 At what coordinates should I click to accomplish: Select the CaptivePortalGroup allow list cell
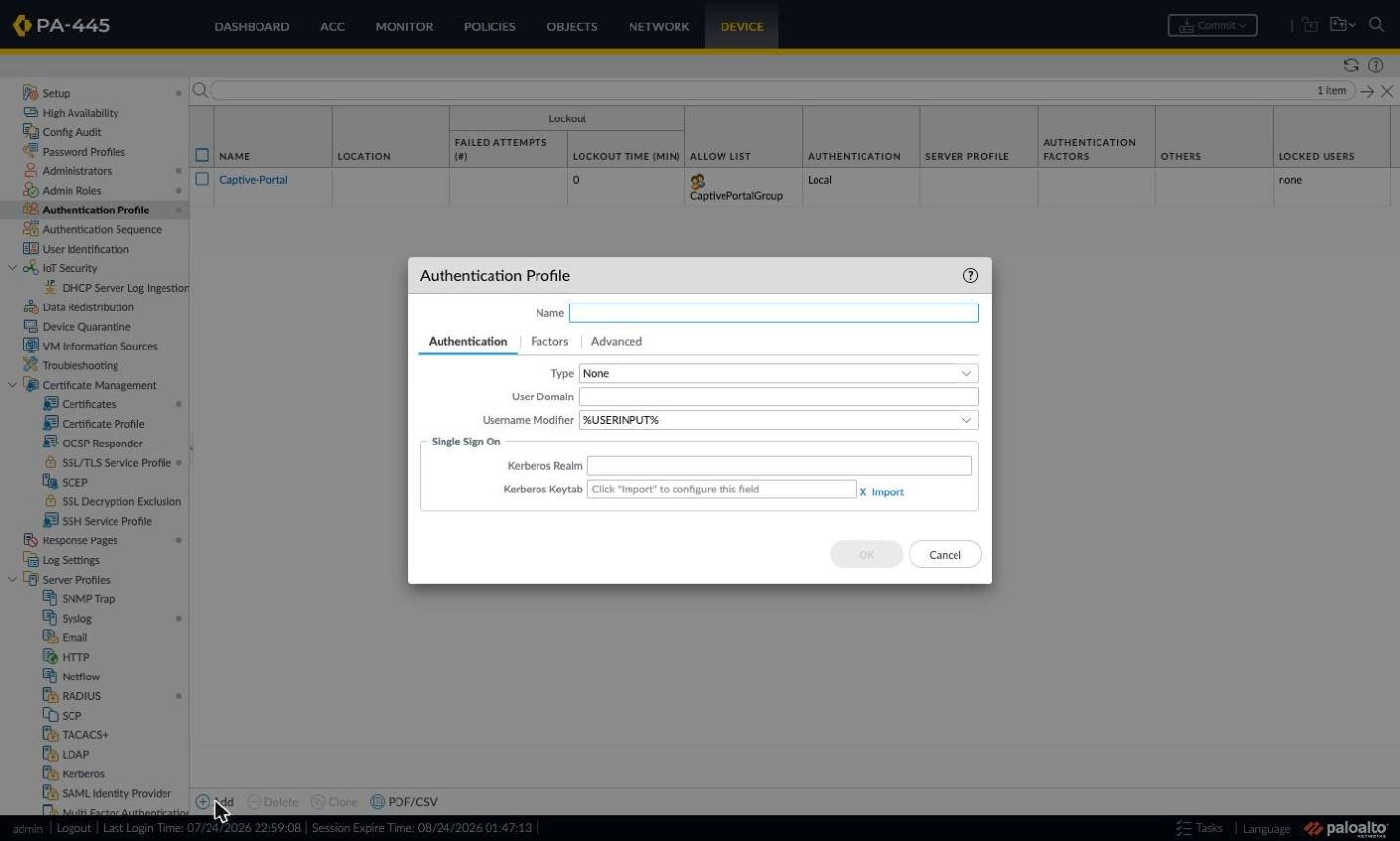click(x=743, y=187)
